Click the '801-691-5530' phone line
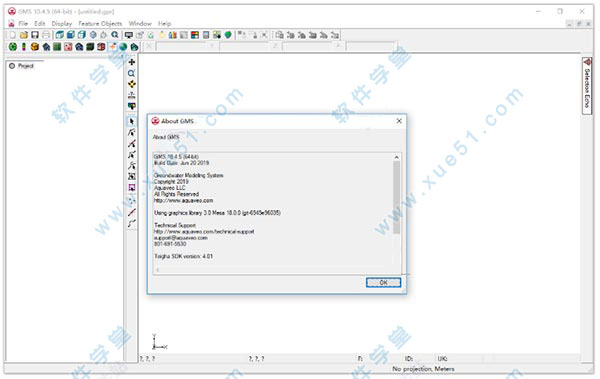The height and width of the screenshot is (379, 600). [170, 244]
